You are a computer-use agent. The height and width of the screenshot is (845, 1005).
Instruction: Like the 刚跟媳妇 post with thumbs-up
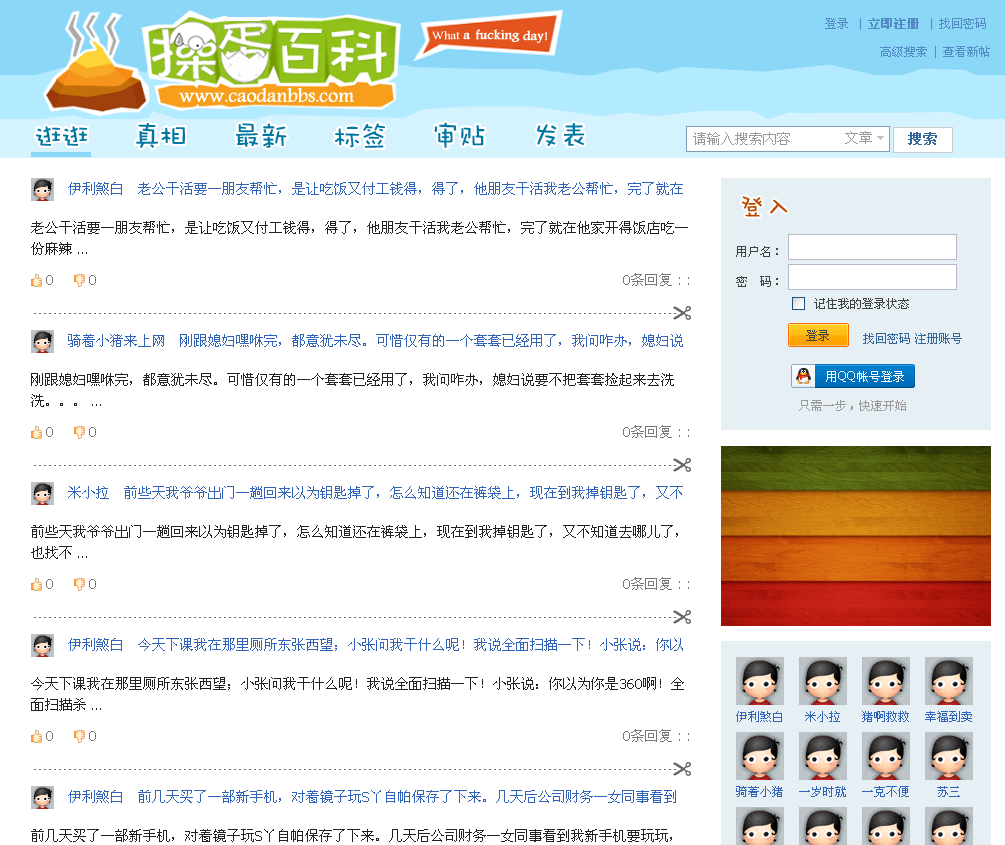[37, 432]
